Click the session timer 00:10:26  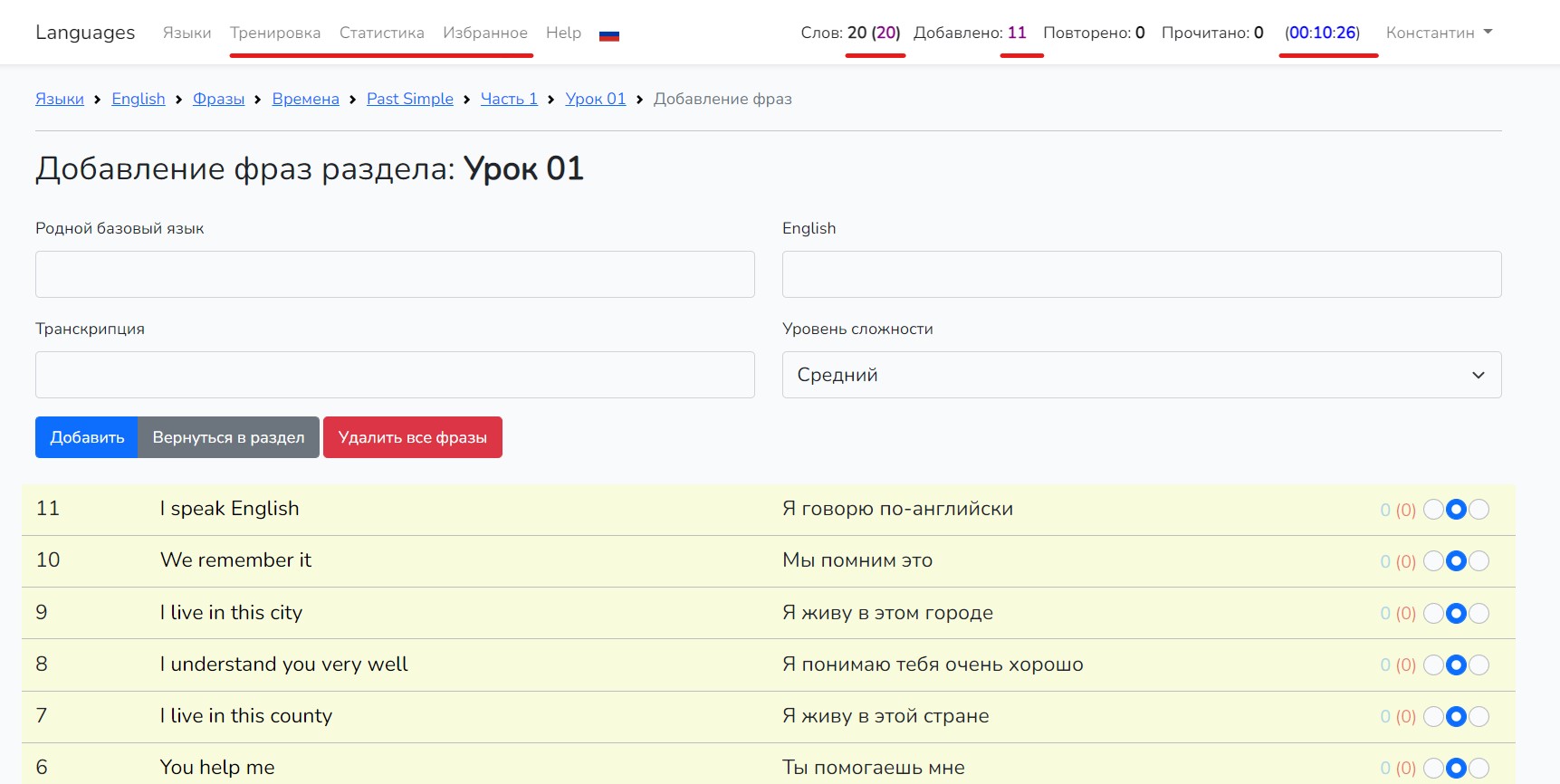pyautogui.click(x=1322, y=33)
